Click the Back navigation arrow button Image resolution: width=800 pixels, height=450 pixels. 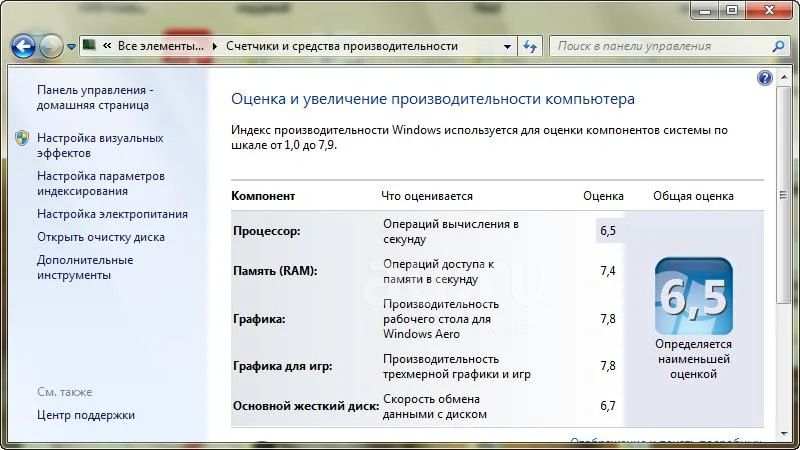(x=24, y=46)
